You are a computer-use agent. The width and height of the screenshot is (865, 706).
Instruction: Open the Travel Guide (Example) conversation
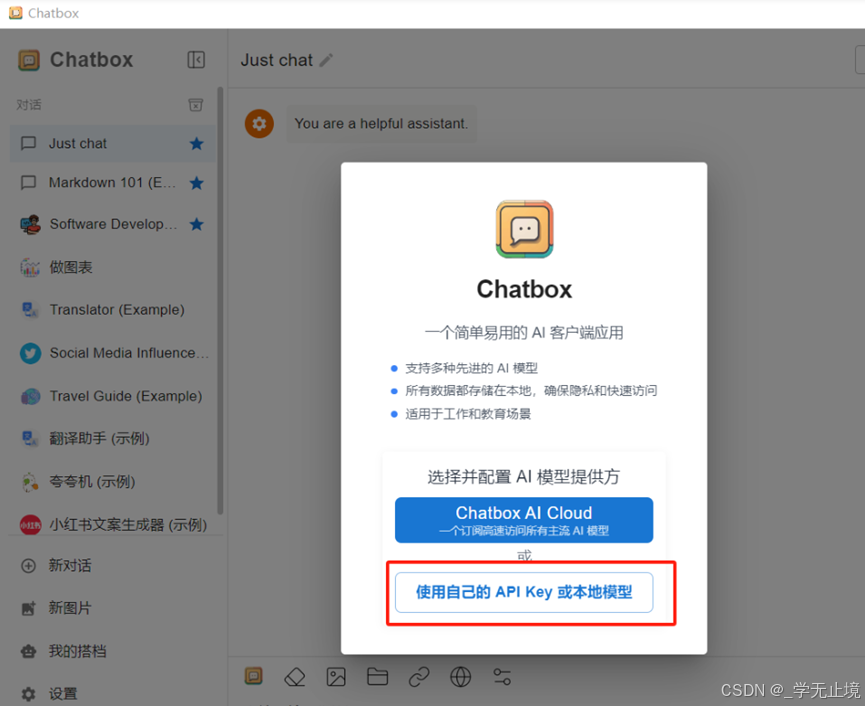[113, 396]
